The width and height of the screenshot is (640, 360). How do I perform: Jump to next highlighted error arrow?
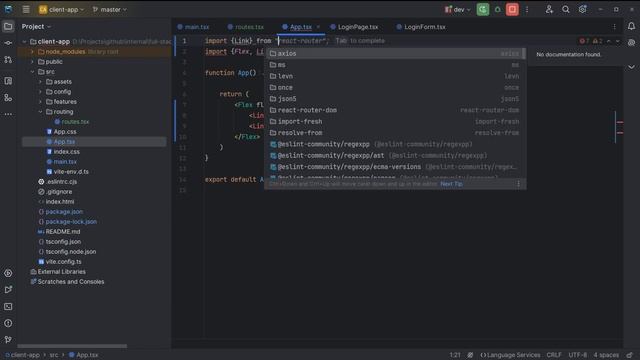pos(618,41)
